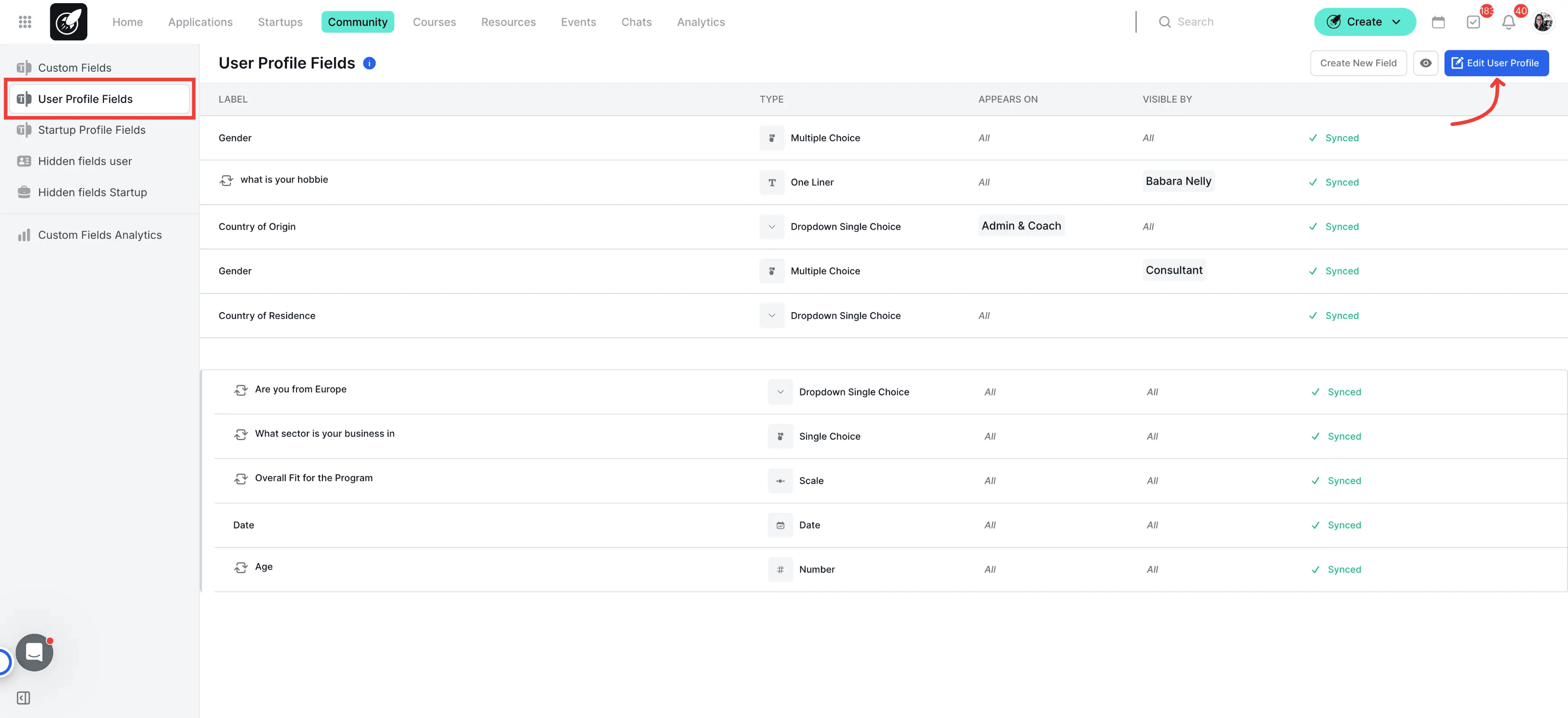The image size is (1568, 718).
Task: Select User Profile Fields in sidebar
Action: click(100, 99)
